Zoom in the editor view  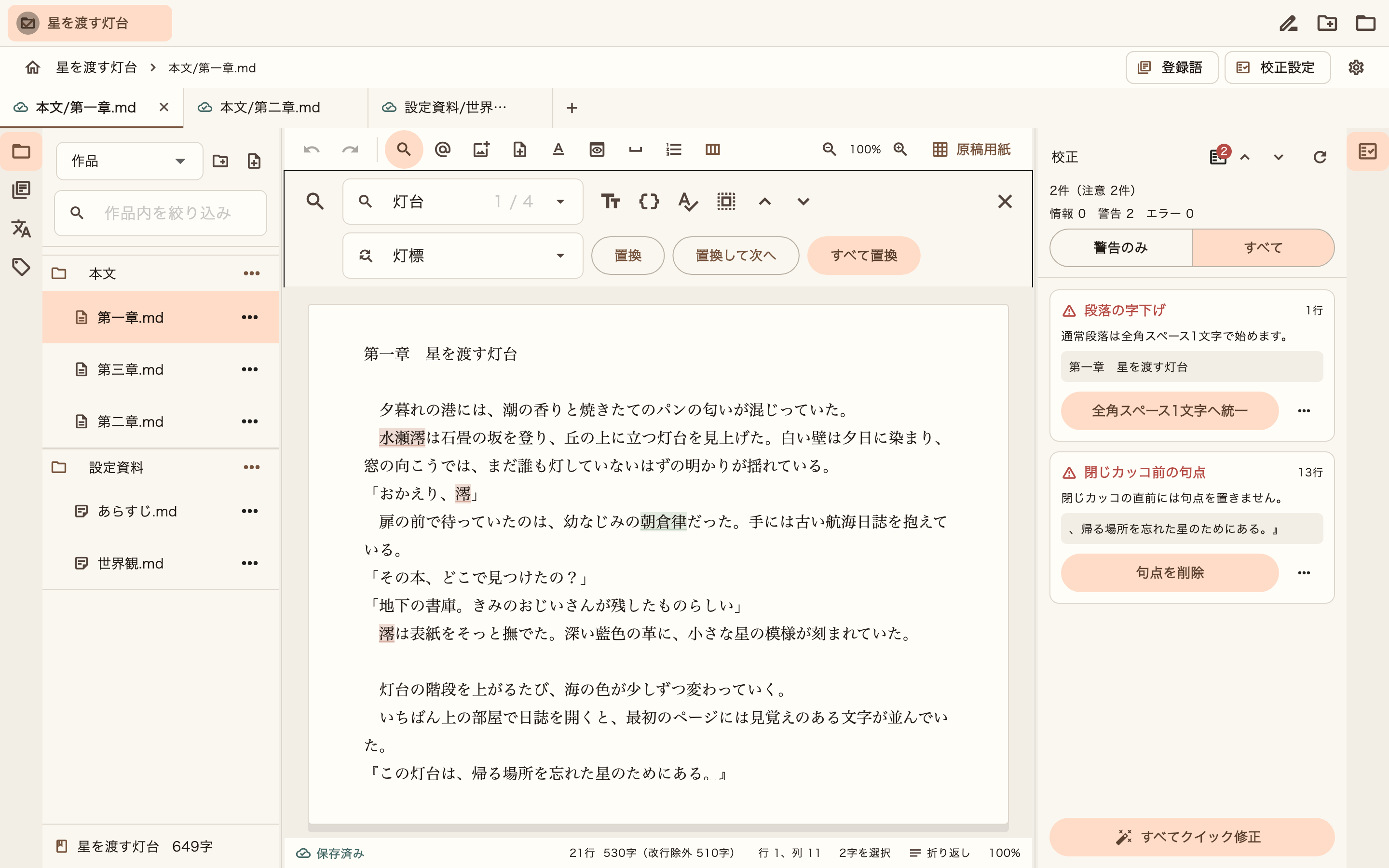point(900,149)
